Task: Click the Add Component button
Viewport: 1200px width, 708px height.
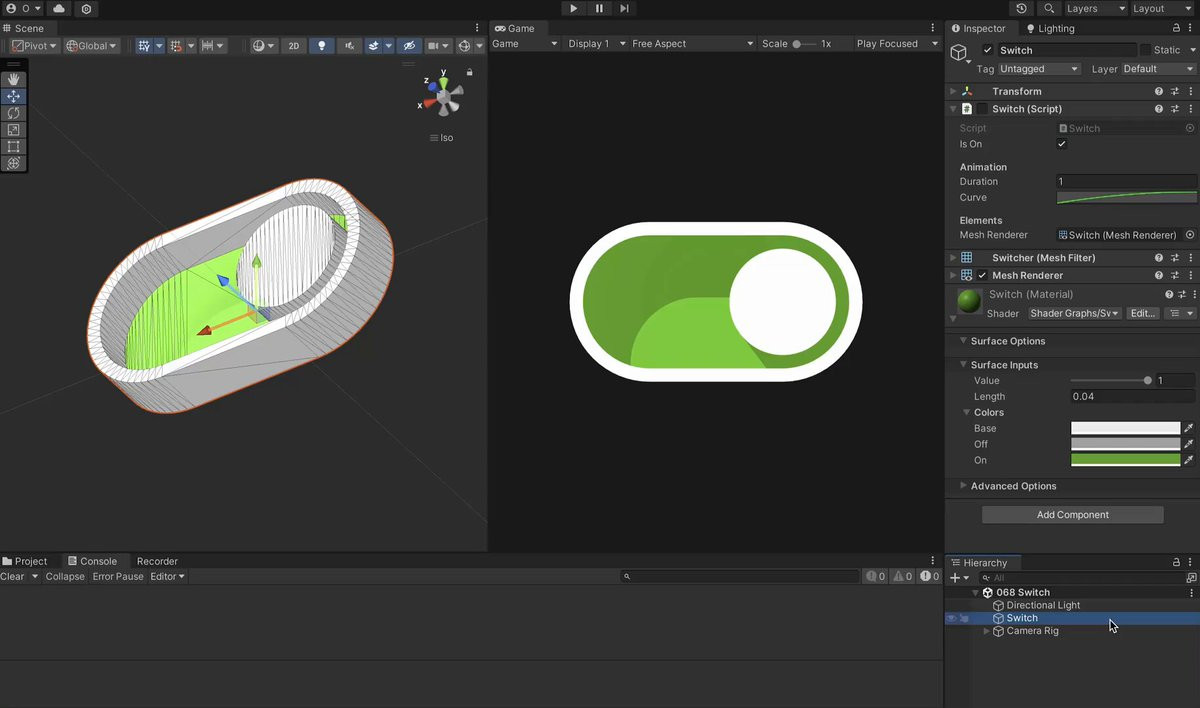Action: point(1072,515)
